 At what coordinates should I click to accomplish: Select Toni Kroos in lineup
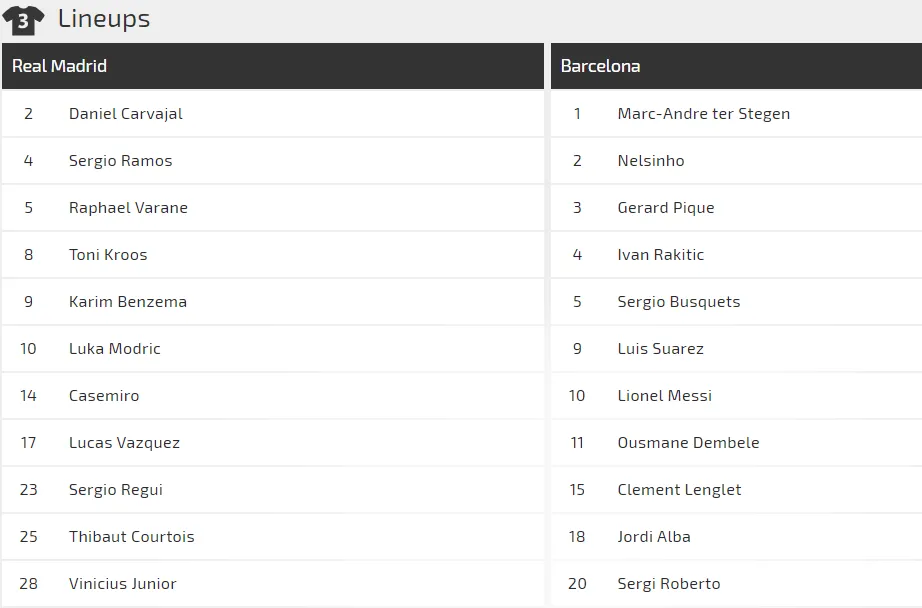point(108,255)
